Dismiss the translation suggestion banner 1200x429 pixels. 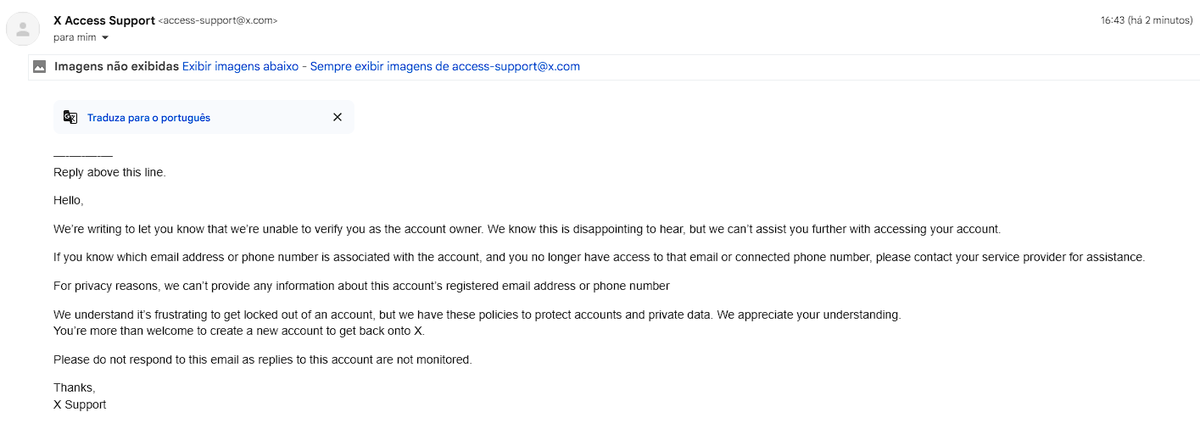(337, 117)
